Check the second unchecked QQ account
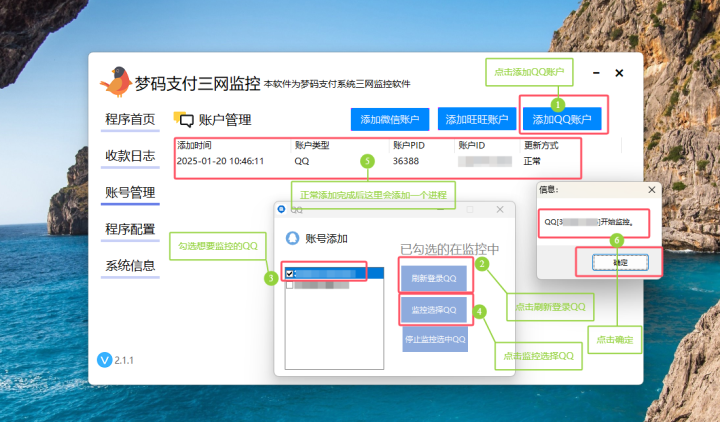This screenshot has height=422, width=720. (290, 285)
